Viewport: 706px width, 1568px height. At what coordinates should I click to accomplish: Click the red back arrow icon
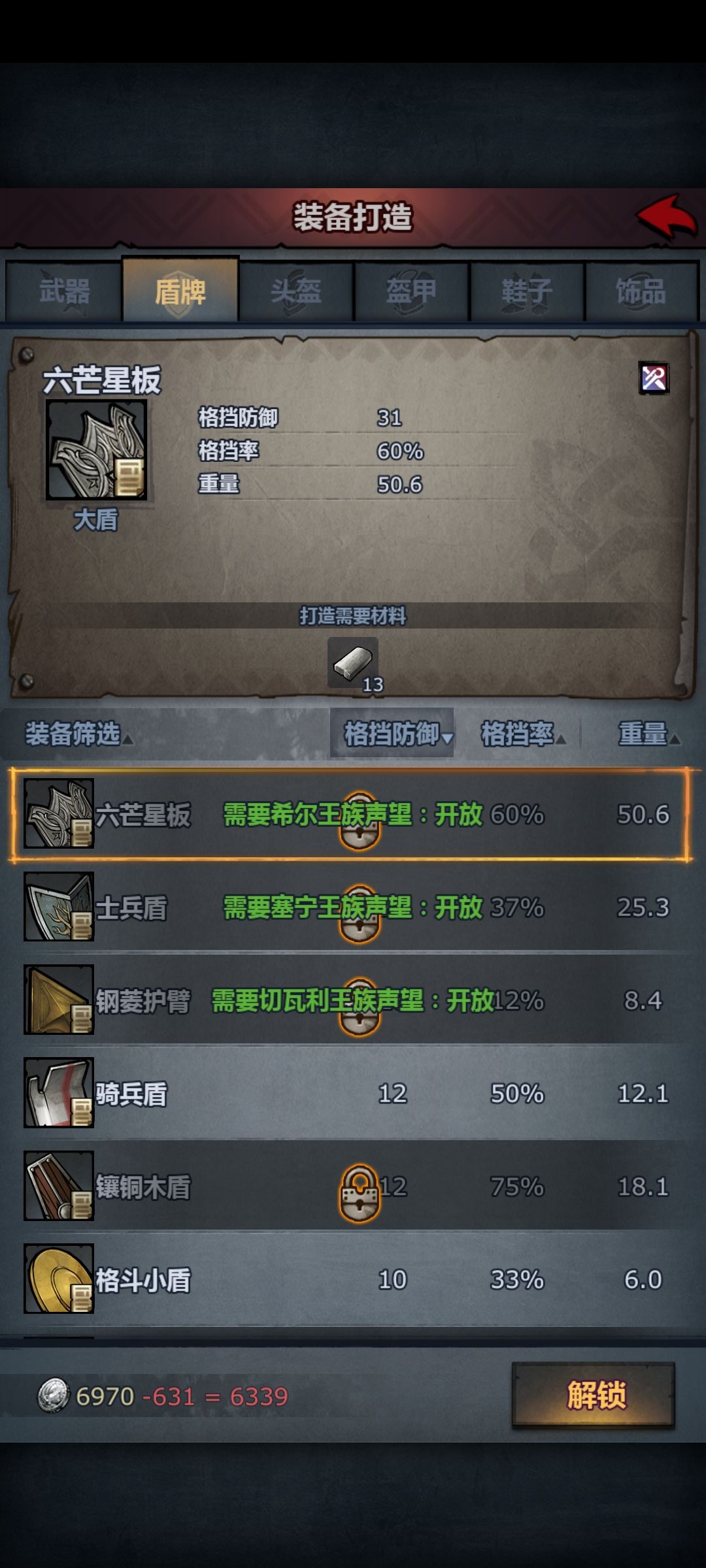(667, 216)
